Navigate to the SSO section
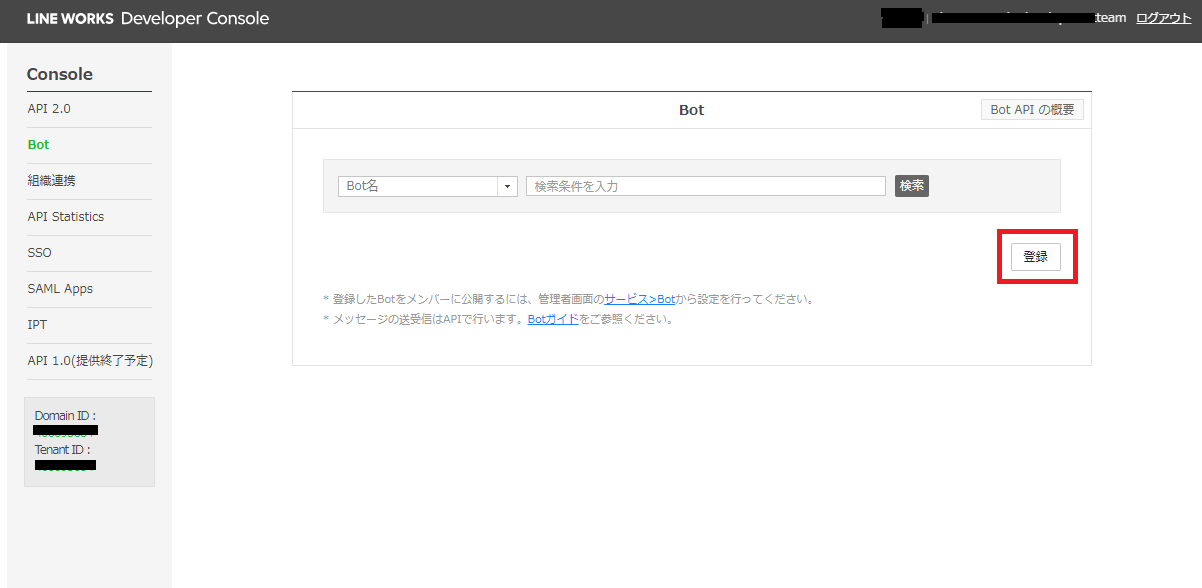This screenshot has height=588, width=1202. pos(40,253)
